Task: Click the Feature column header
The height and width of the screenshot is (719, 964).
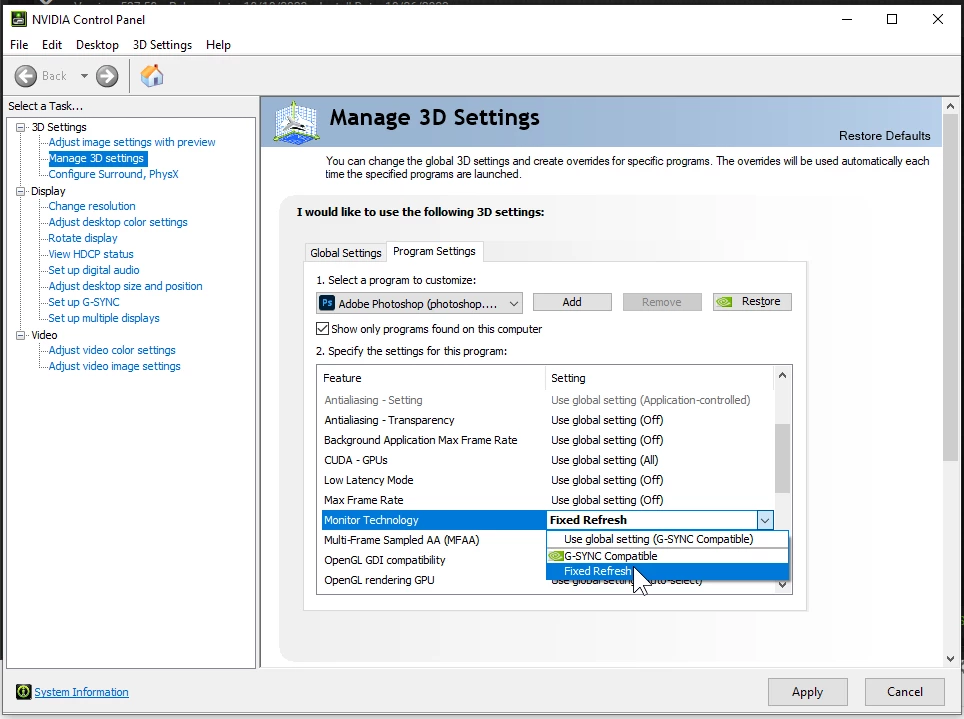Action: [431, 378]
